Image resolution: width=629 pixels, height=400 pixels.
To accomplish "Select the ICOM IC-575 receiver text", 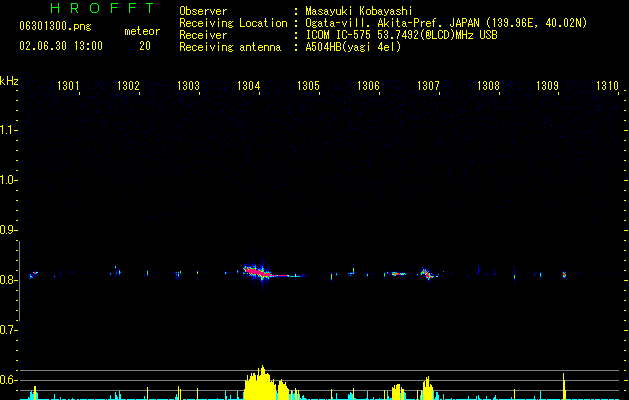I will [401, 35].
